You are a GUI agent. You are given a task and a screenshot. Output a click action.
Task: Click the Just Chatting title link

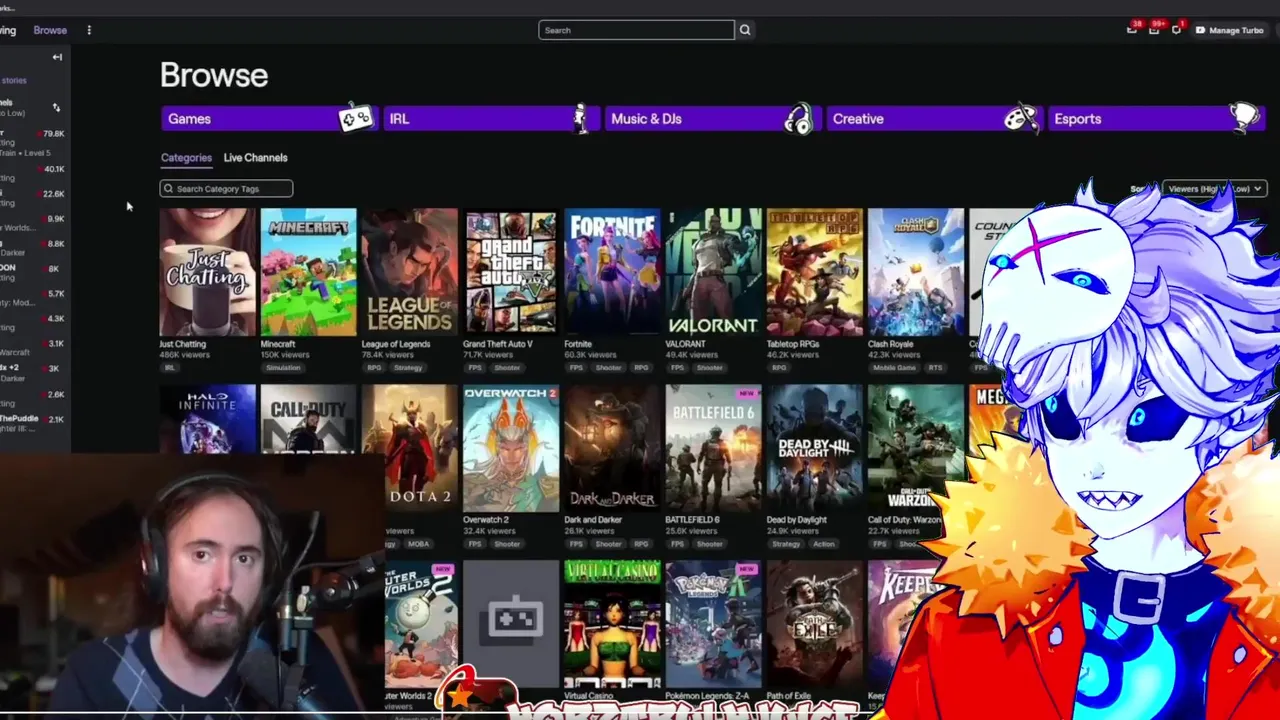pos(183,344)
